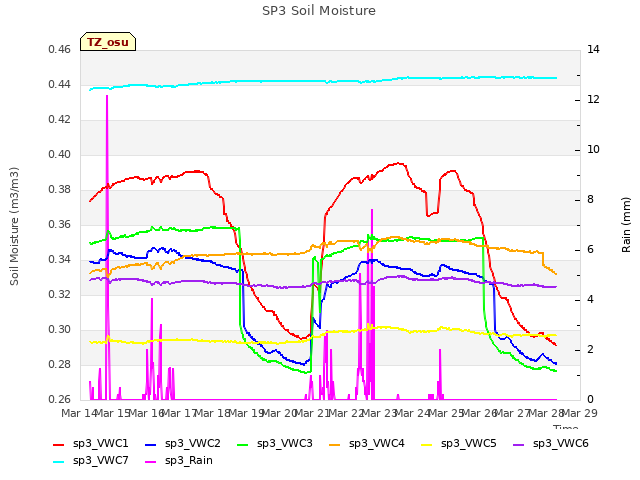
Task: Click the 0.30 left axis tick label
Action: click(x=59, y=329)
